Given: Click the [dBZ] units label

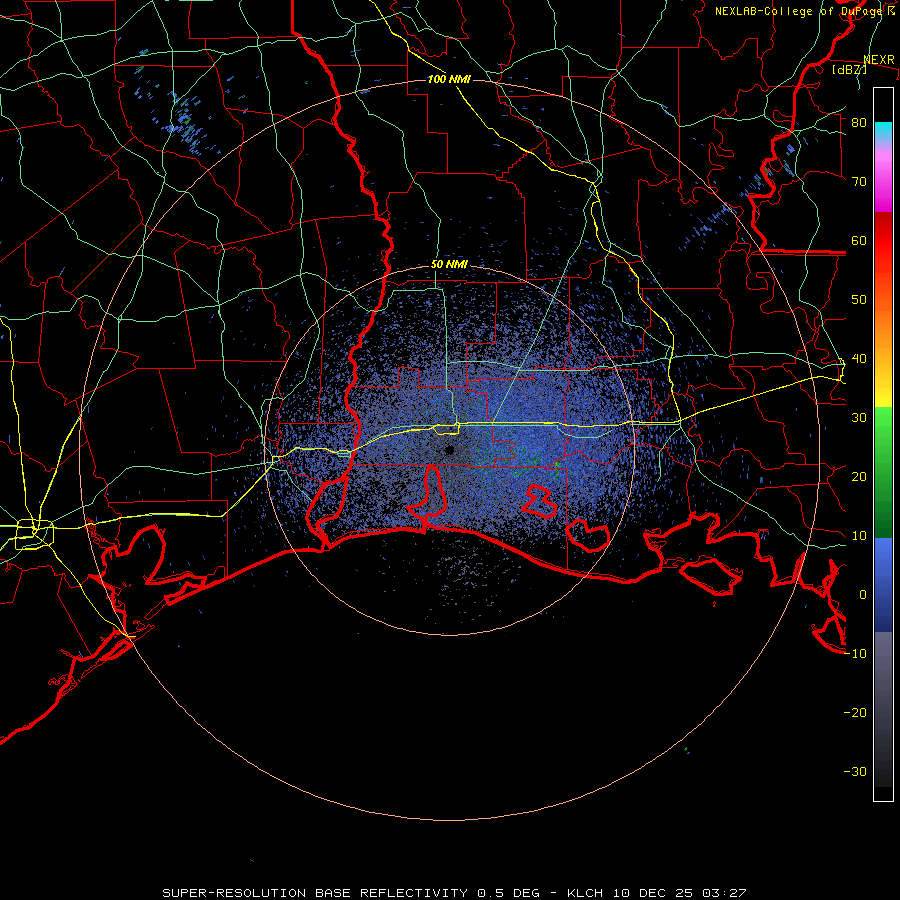Looking at the screenshot, I should tap(849, 69).
